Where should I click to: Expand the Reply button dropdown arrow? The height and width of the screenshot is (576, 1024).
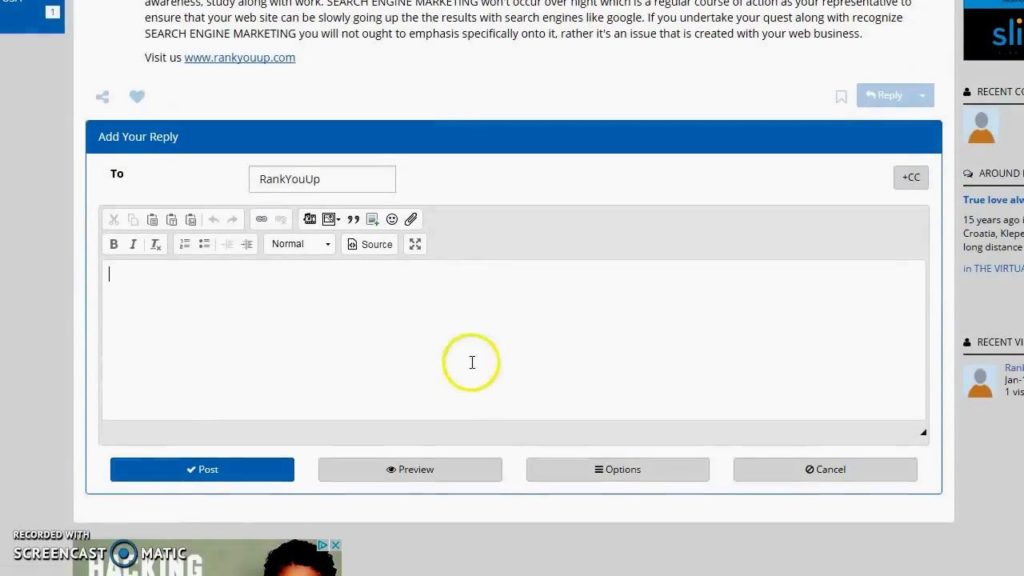pos(923,95)
